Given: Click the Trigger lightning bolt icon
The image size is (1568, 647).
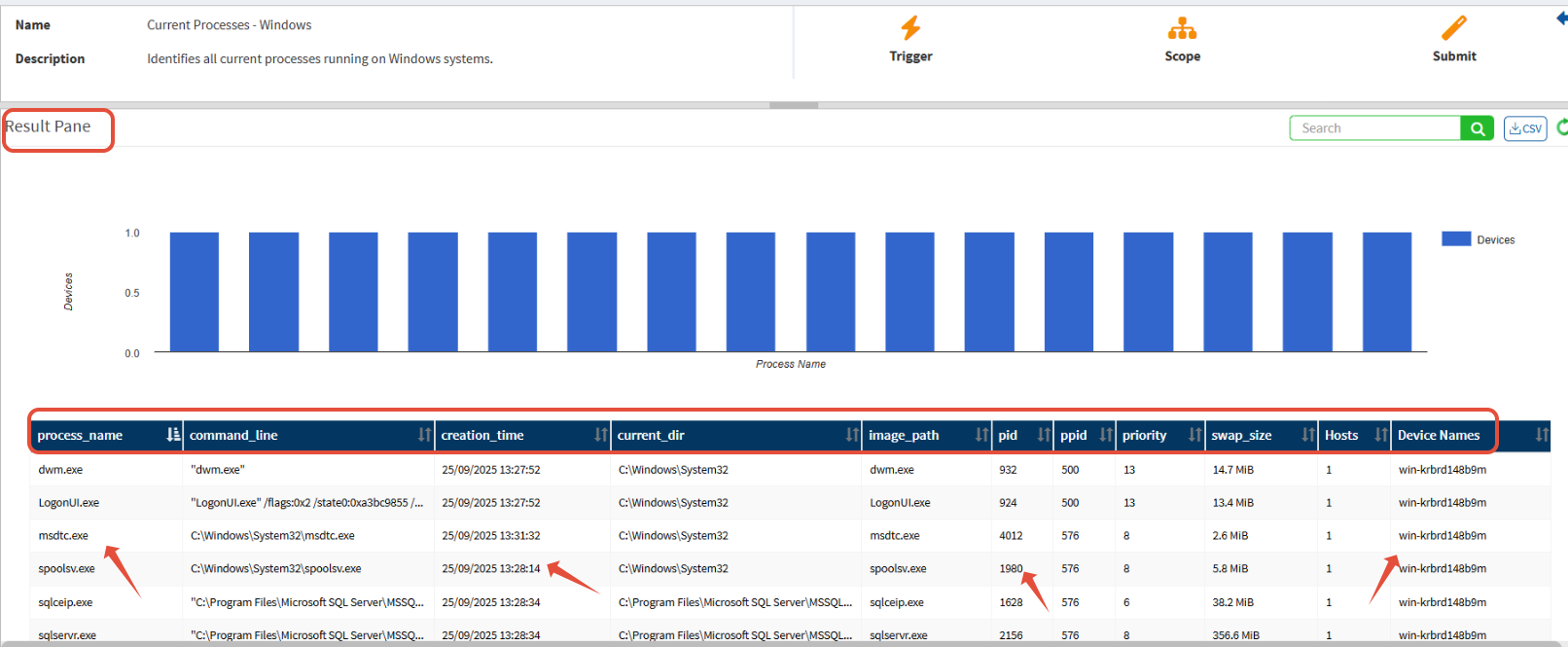Looking at the screenshot, I should [910, 28].
